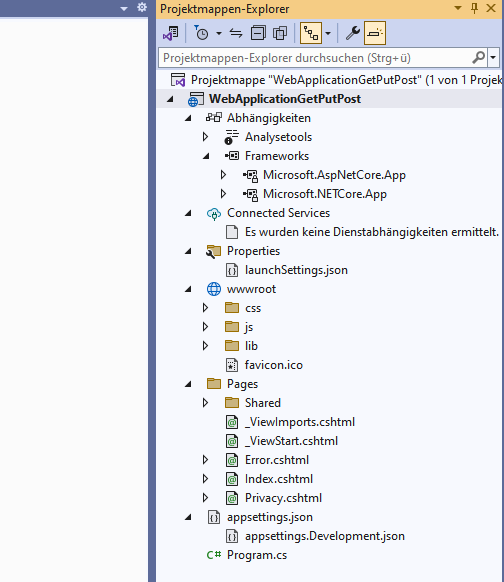This screenshot has height=582, width=504.
Task: Close the Projektmappen-Explorer panel
Action: tap(491, 8)
